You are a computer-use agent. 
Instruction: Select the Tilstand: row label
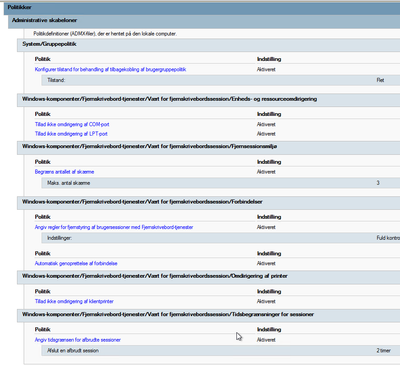click(56, 80)
